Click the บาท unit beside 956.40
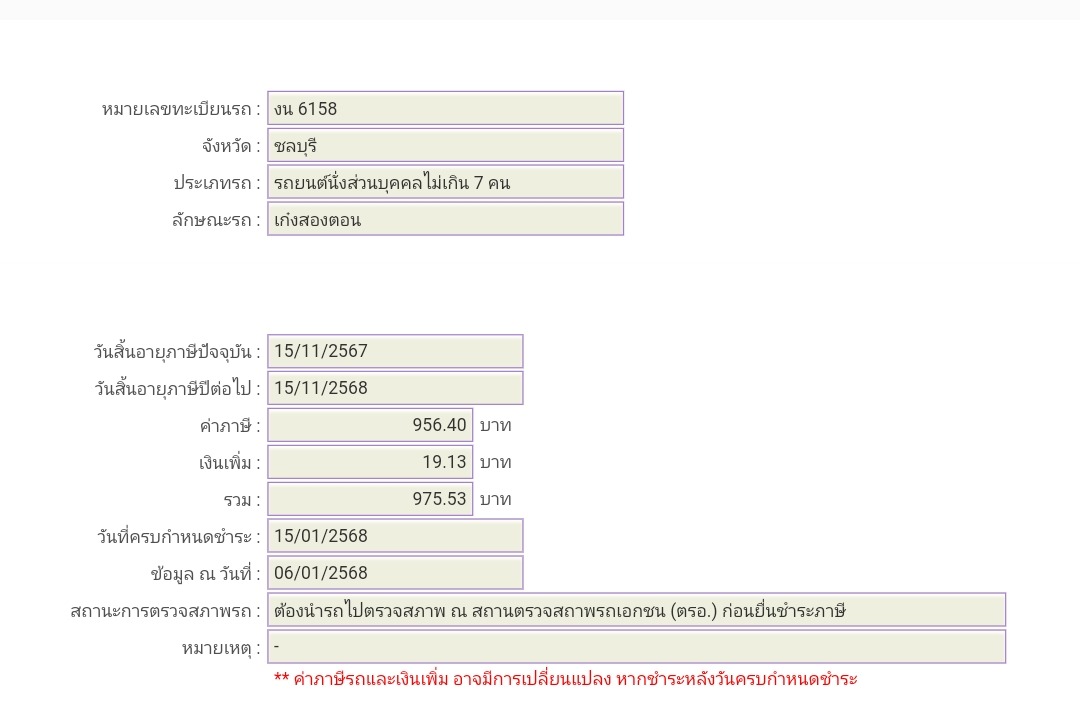 [x=495, y=426]
